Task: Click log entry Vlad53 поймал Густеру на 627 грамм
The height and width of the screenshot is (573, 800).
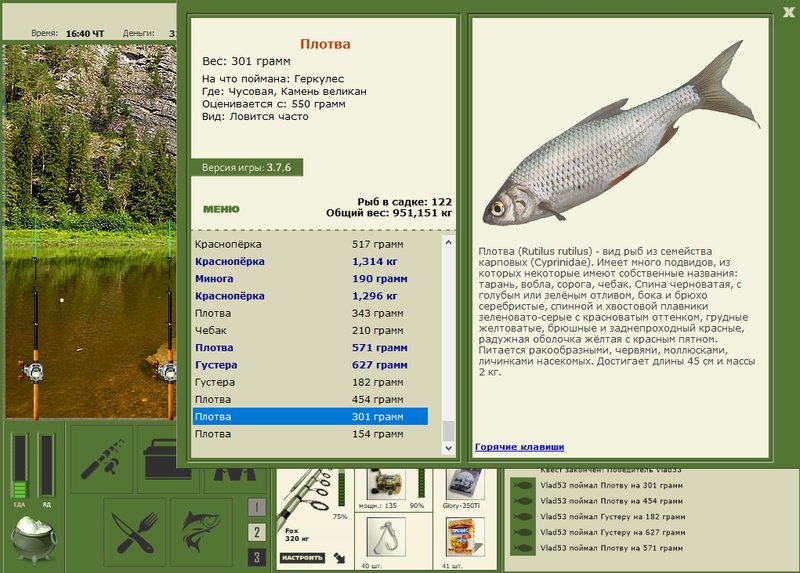Action: (x=611, y=533)
